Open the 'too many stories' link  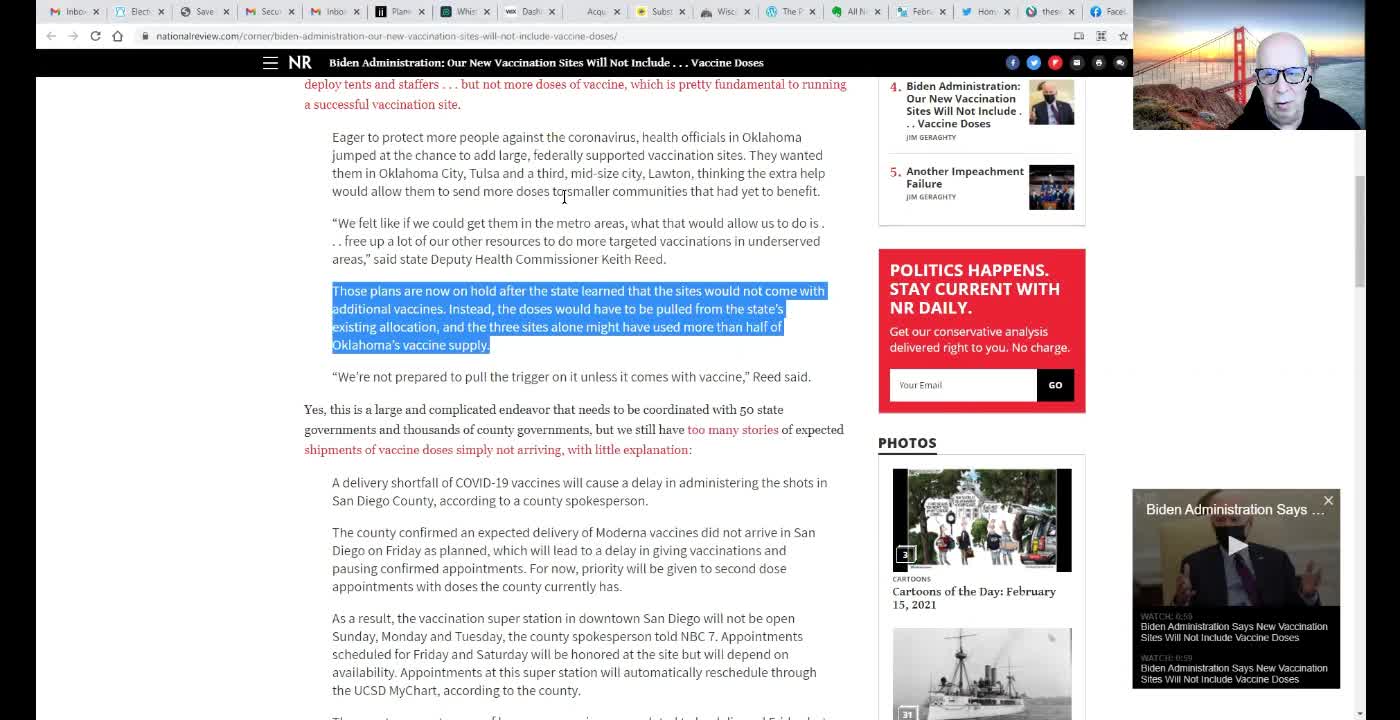click(x=733, y=430)
